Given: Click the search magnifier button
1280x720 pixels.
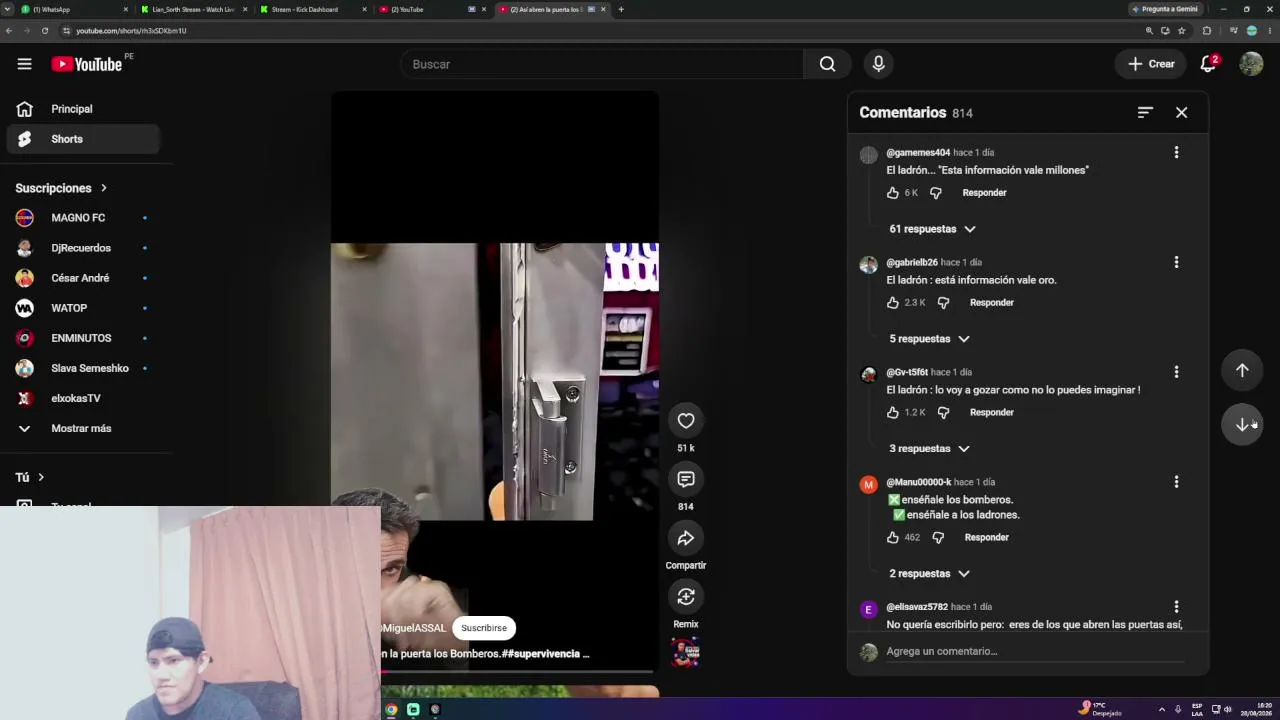Looking at the screenshot, I should coord(827,64).
